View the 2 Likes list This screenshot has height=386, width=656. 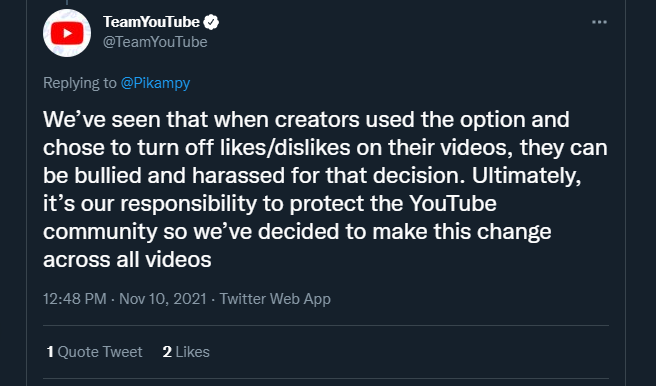(186, 352)
